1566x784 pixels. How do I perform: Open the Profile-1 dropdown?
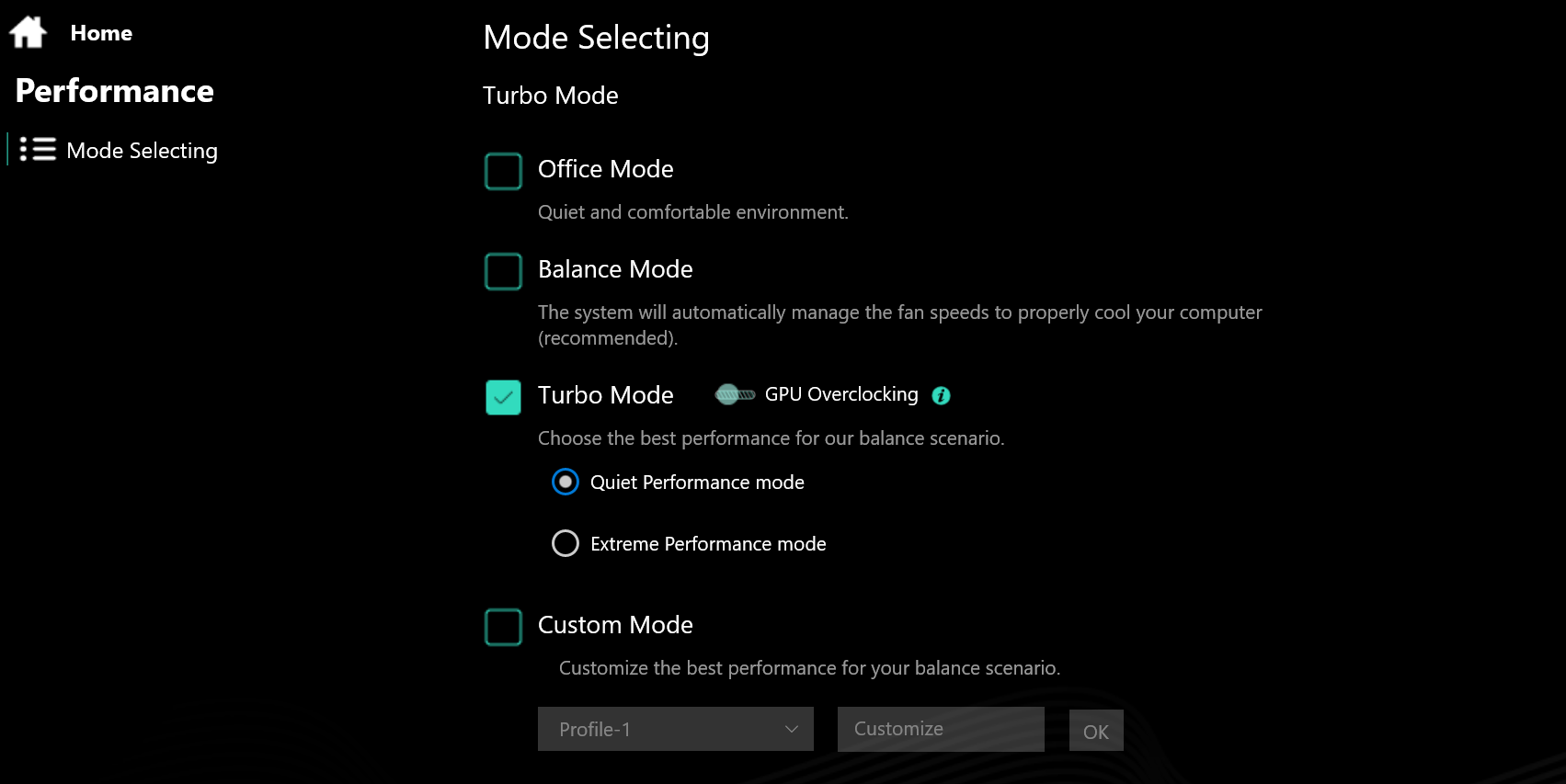(675, 729)
